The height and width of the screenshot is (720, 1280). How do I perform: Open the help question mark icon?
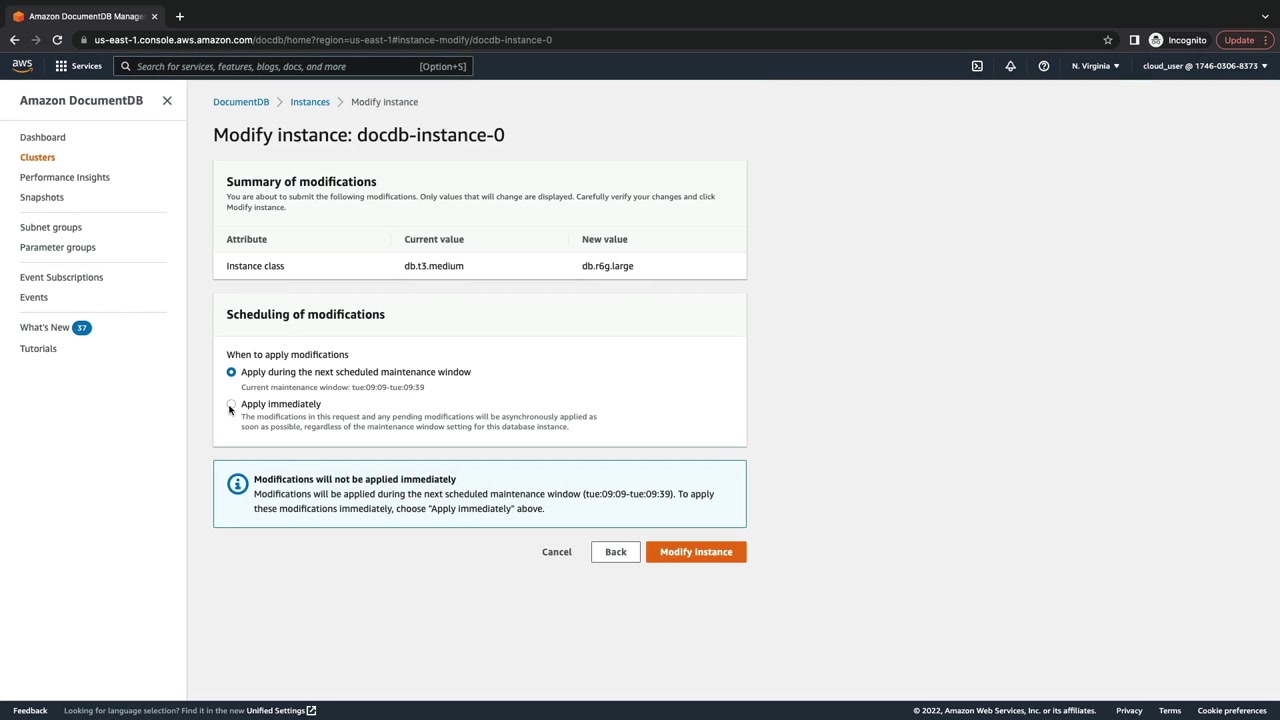(x=1043, y=66)
